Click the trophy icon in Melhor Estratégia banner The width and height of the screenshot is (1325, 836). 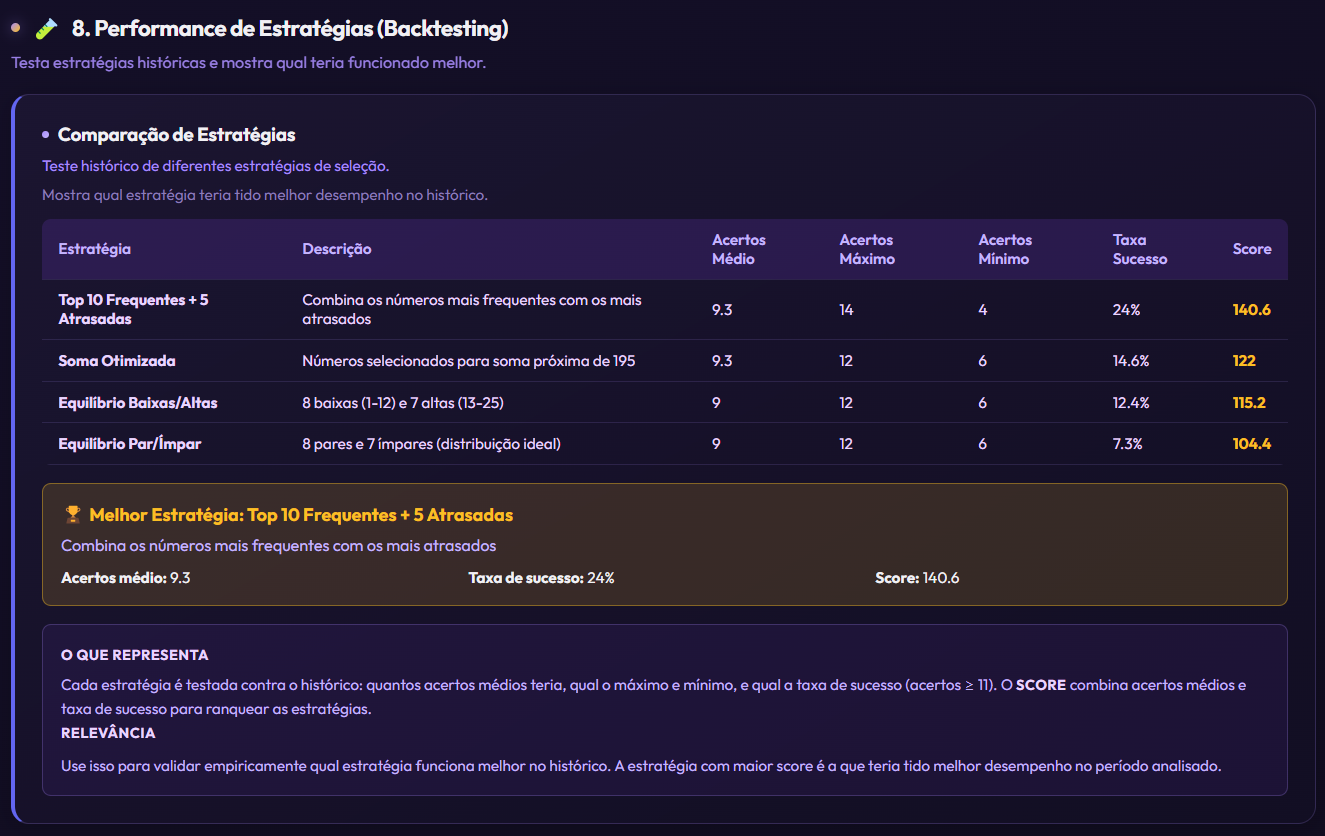71,514
